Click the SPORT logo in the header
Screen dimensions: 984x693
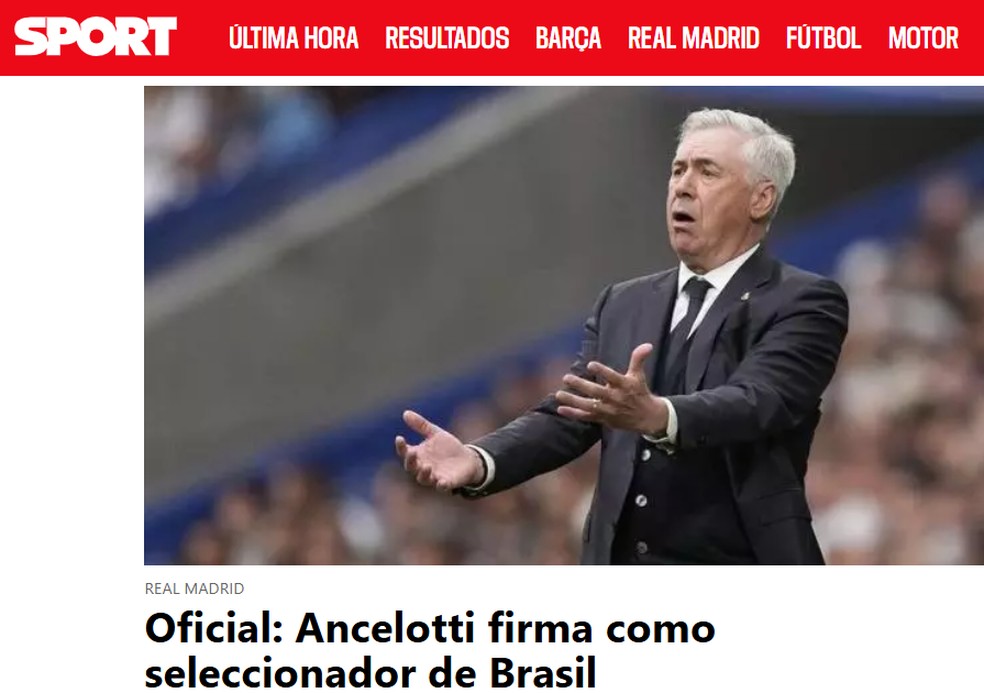[95, 37]
